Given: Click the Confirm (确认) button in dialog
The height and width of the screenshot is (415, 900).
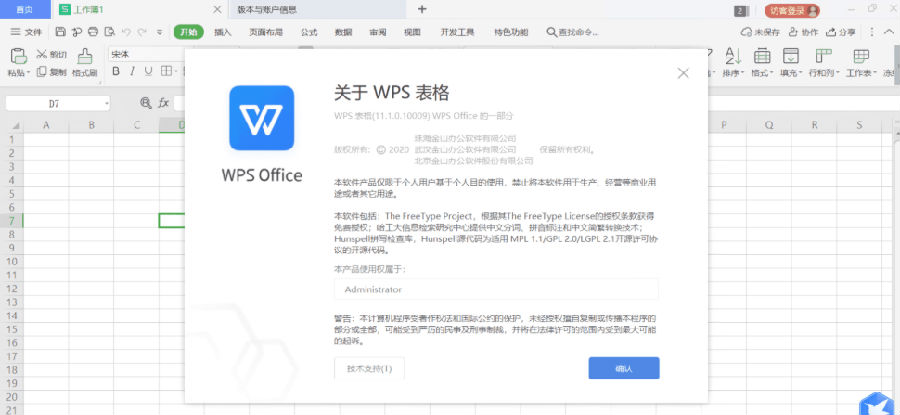Looking at the screenshot, I should 624,369.
